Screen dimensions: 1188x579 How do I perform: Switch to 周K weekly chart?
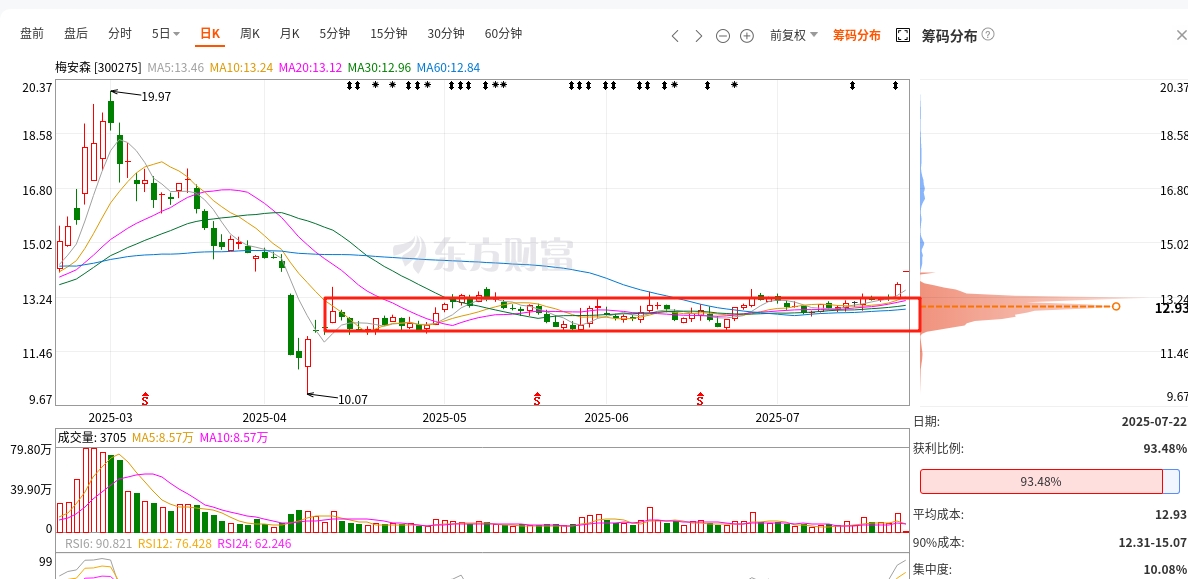click(x=250, y=33)
